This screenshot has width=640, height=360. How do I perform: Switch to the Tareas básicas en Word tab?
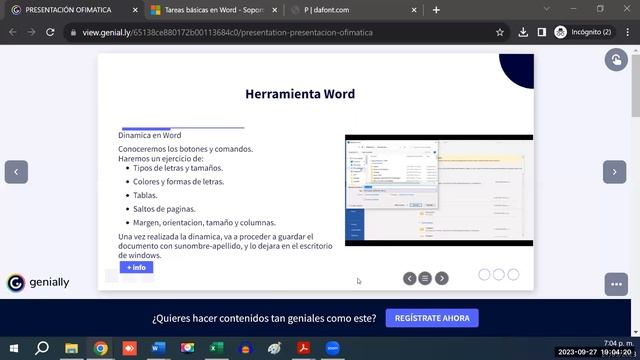tap(214, 10)
